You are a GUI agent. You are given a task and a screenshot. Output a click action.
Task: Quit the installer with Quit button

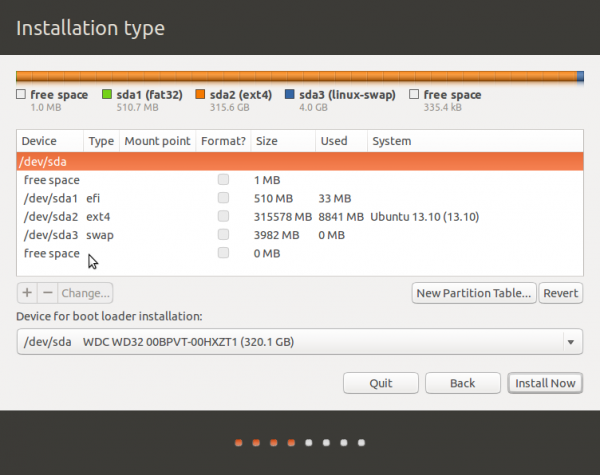tap(380, 383)
